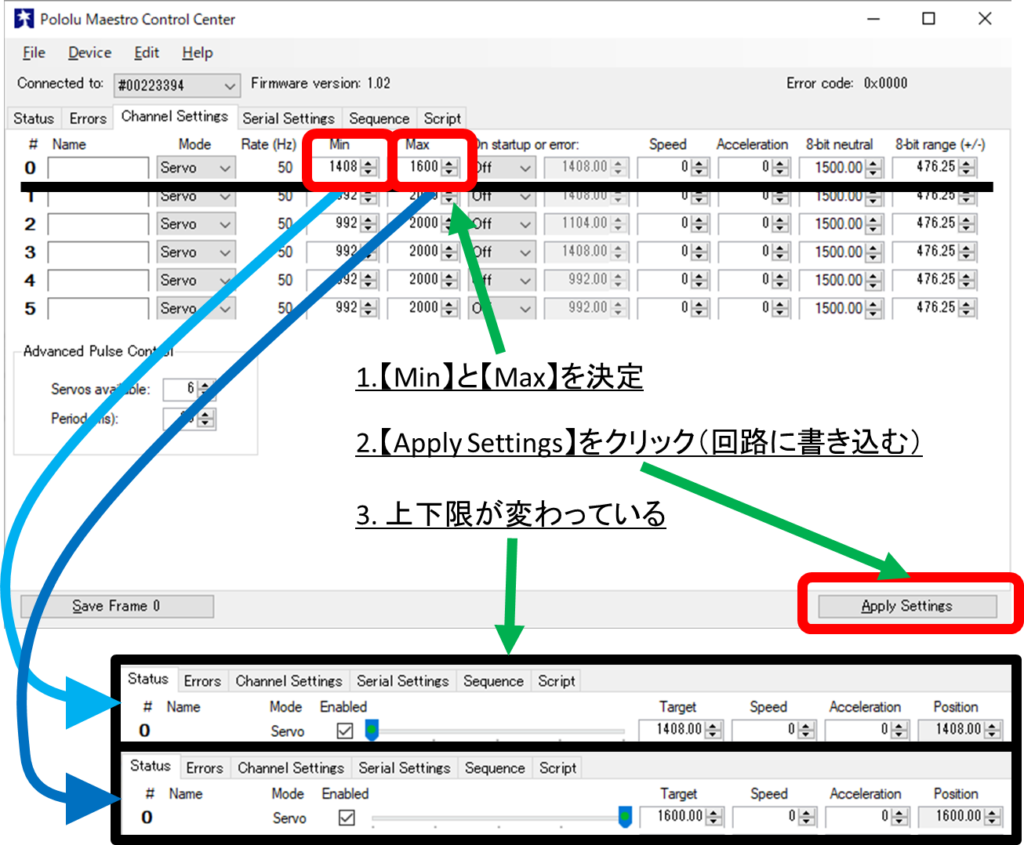
Task: Click the Max box for channel 3
Action: pyautogui.click(x=423, y=251)
